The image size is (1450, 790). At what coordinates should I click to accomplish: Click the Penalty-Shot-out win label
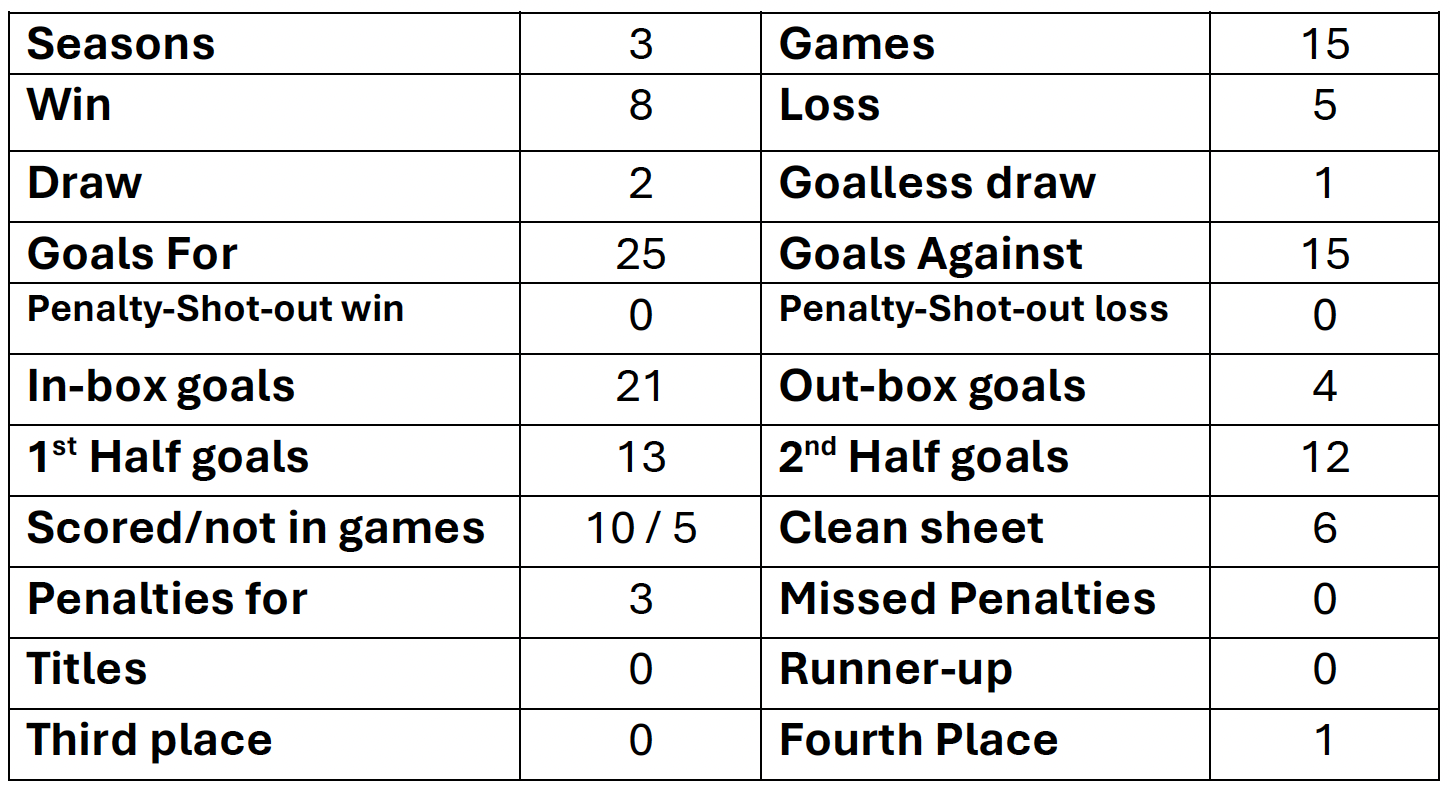tap(215, 309)
